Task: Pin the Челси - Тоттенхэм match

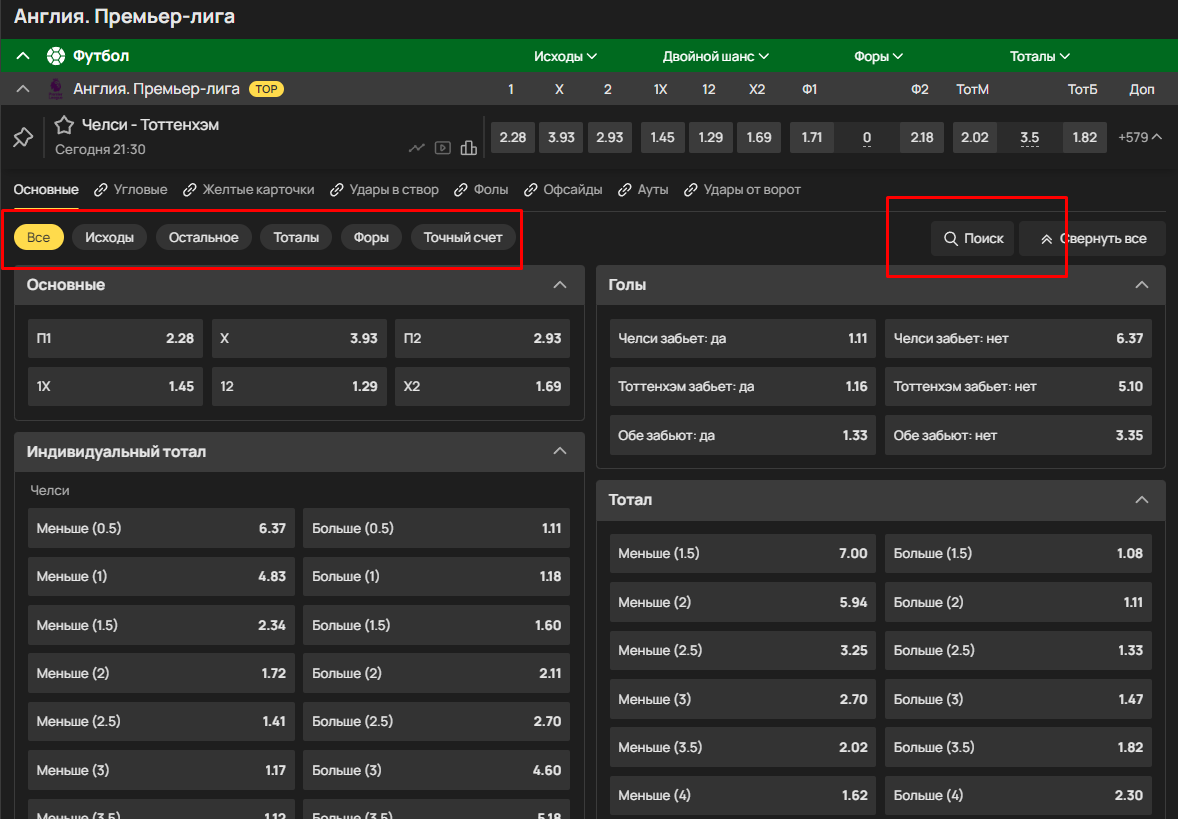Action: pyautogui.click(x=23, y=138)
